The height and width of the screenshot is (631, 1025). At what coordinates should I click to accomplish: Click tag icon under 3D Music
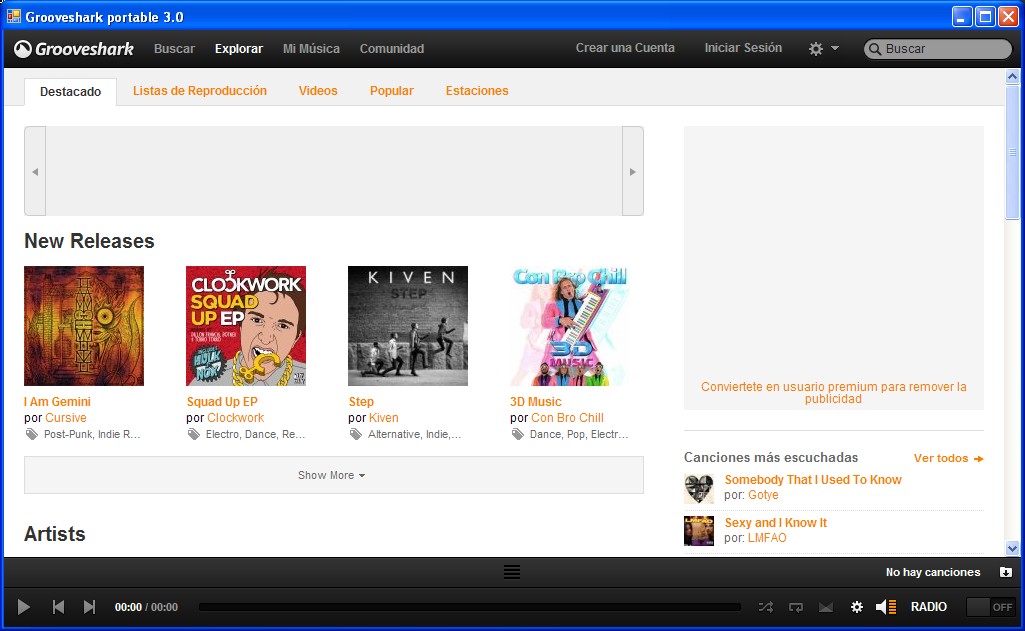tap(518, 434)
